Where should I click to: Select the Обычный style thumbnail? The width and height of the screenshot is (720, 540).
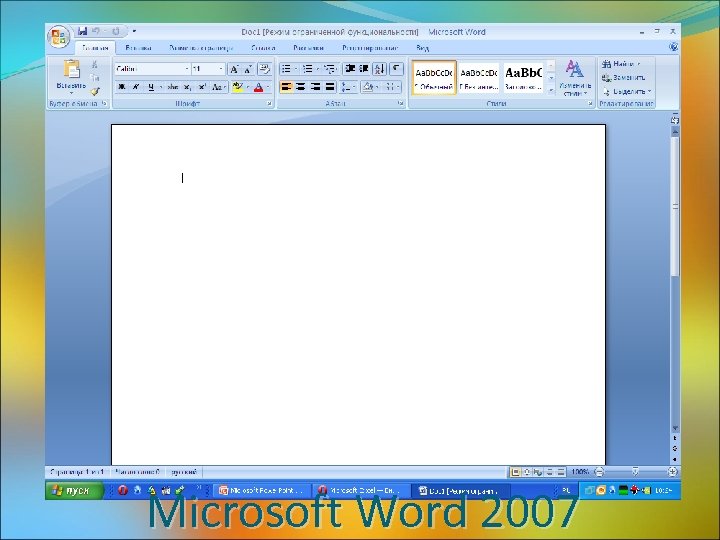(434, 78)
